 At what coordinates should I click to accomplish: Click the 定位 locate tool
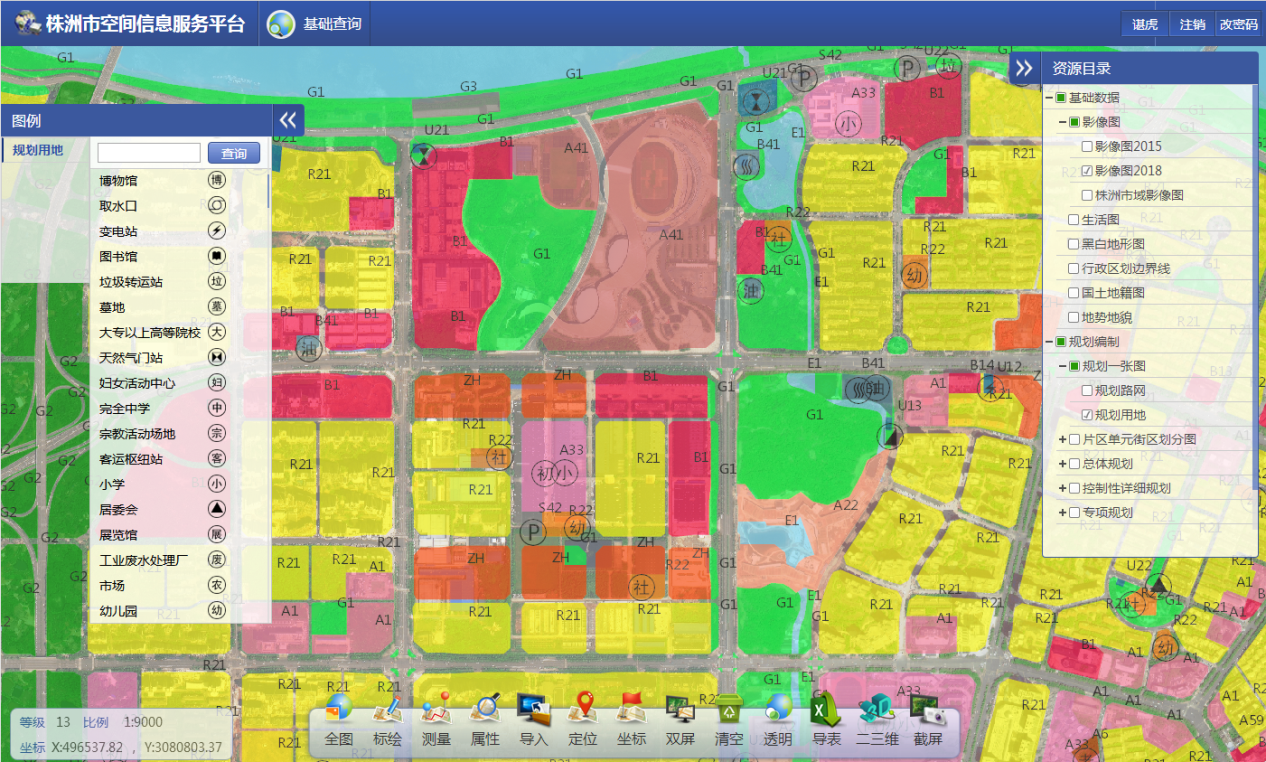(582, 720)
